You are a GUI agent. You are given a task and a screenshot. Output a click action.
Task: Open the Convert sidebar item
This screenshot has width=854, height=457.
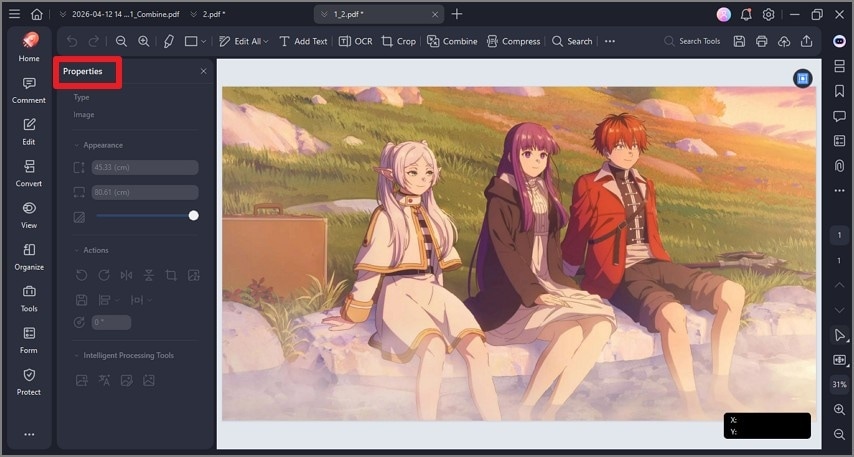click(29, 174)
